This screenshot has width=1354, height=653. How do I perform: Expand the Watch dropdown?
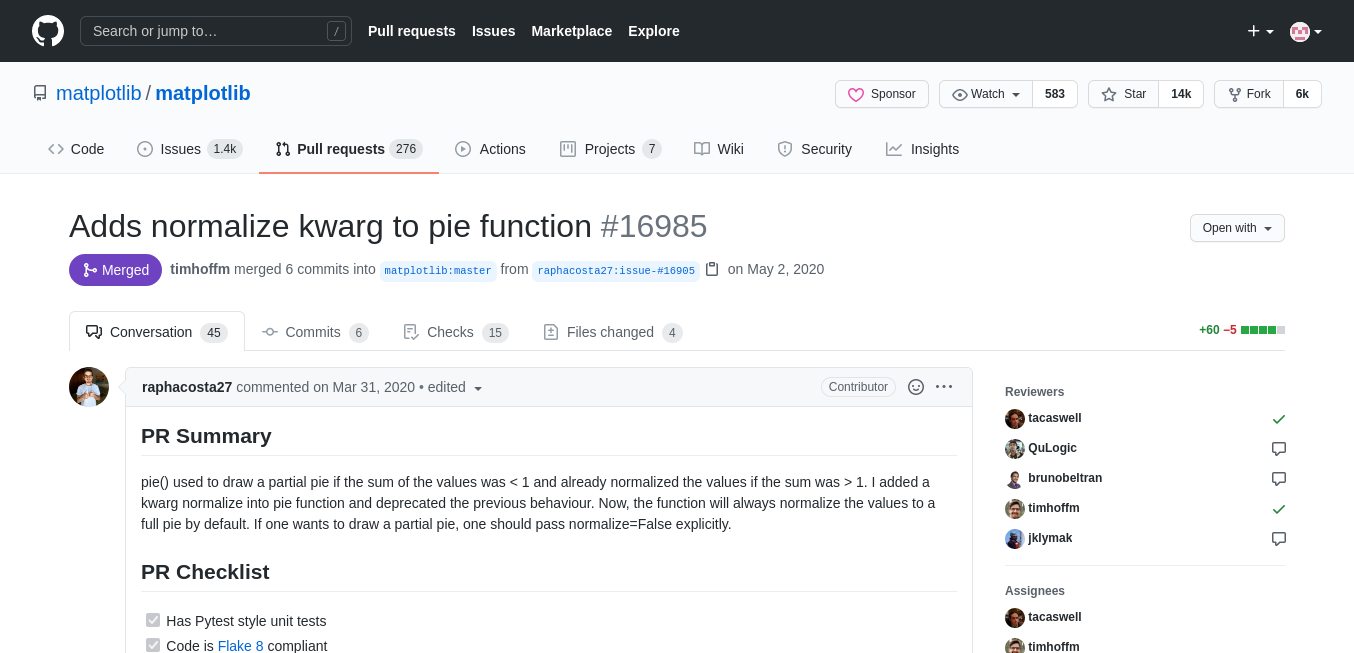point(986,94)
